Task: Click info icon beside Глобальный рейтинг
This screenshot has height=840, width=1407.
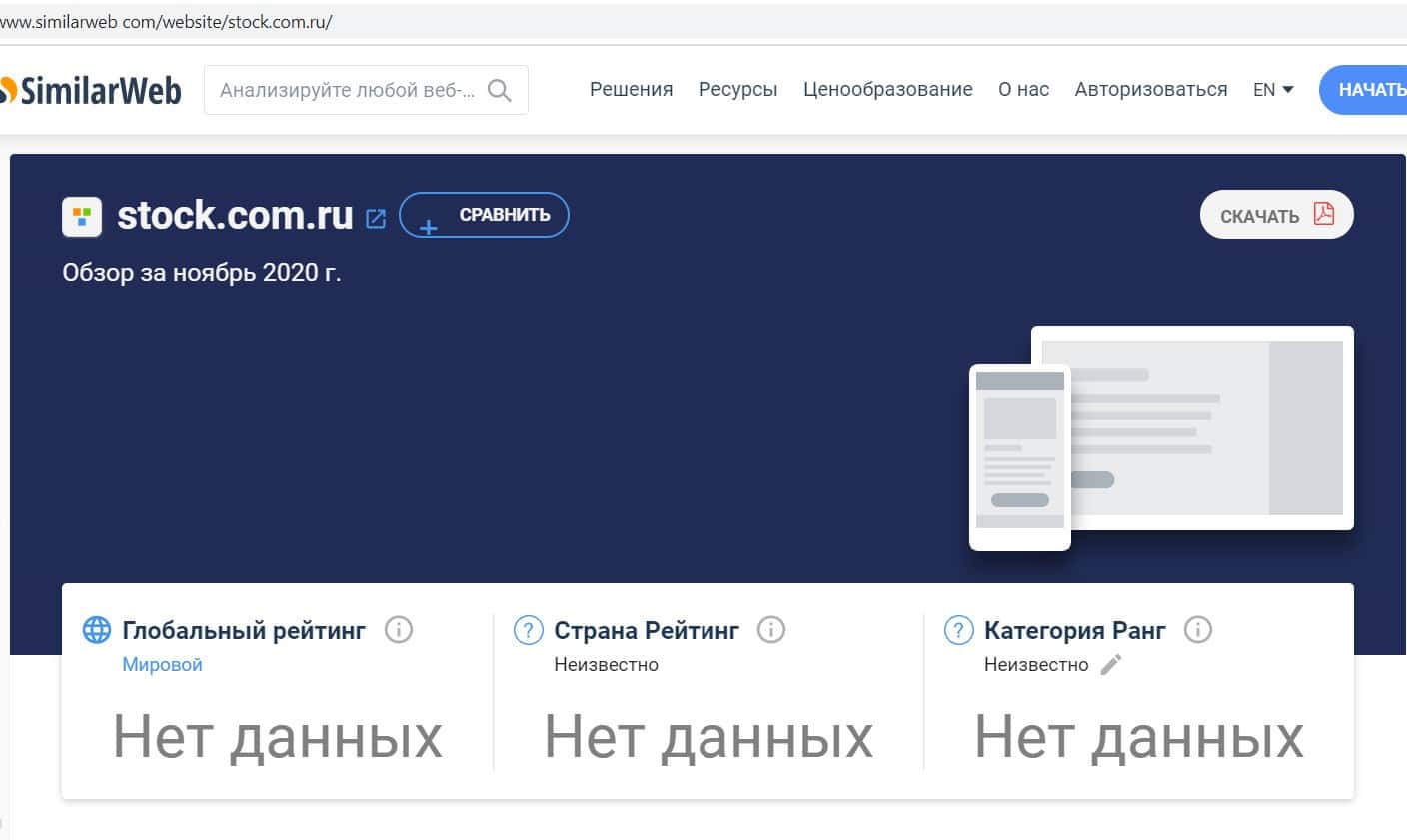Action: coord(398,630)
